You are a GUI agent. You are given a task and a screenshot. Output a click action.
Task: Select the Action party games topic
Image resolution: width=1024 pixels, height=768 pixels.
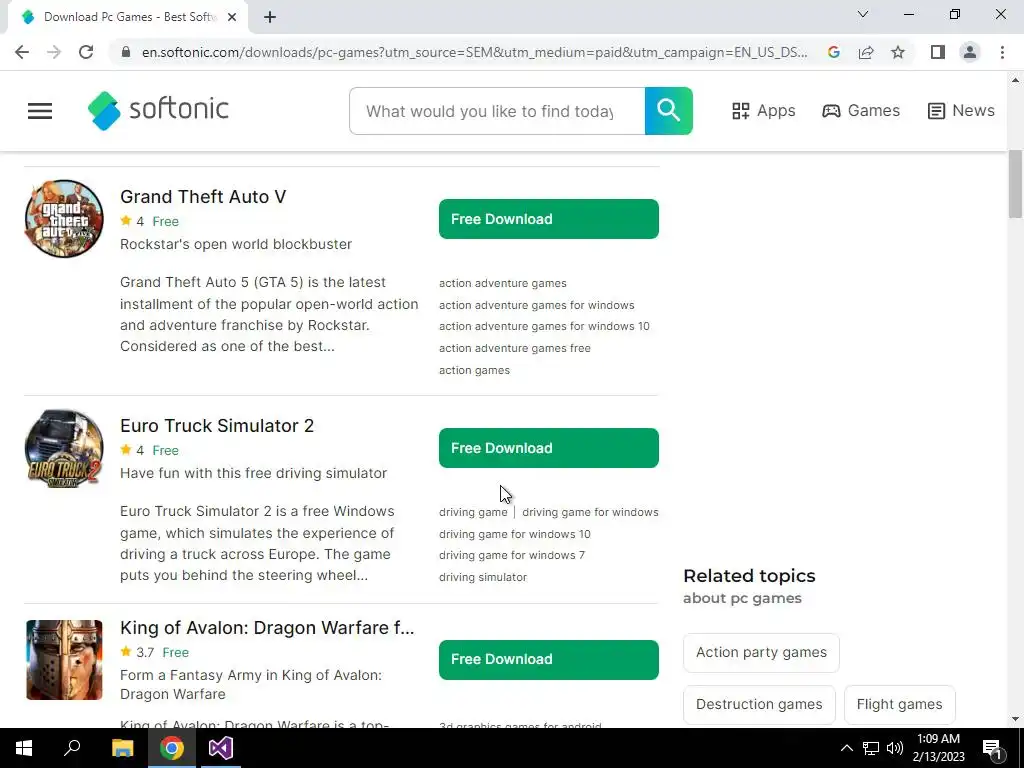pyautogui.click(x=761, y=652)
